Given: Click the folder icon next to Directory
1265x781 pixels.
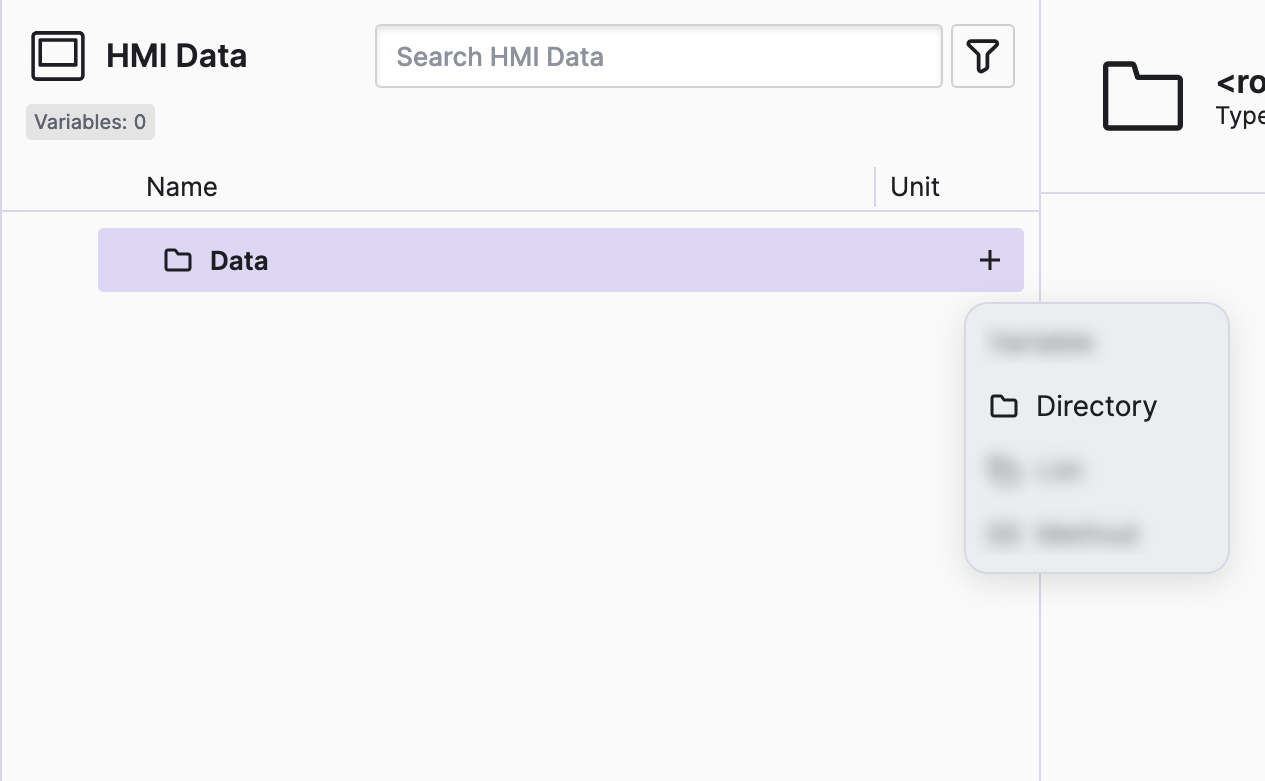Looking at the screenshot, I should pyautogui.click(x=1003, y=406).
